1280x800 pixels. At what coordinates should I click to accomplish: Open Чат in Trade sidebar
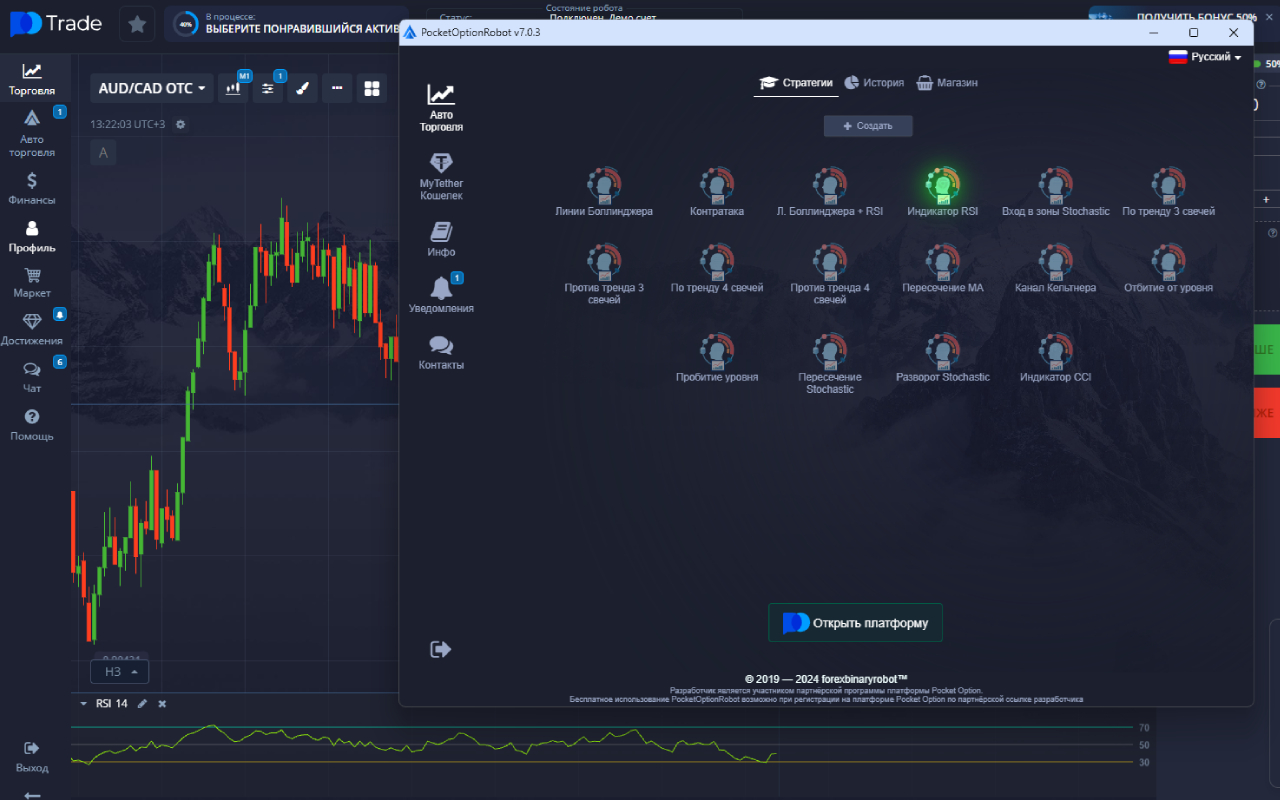tap(32, 377)
